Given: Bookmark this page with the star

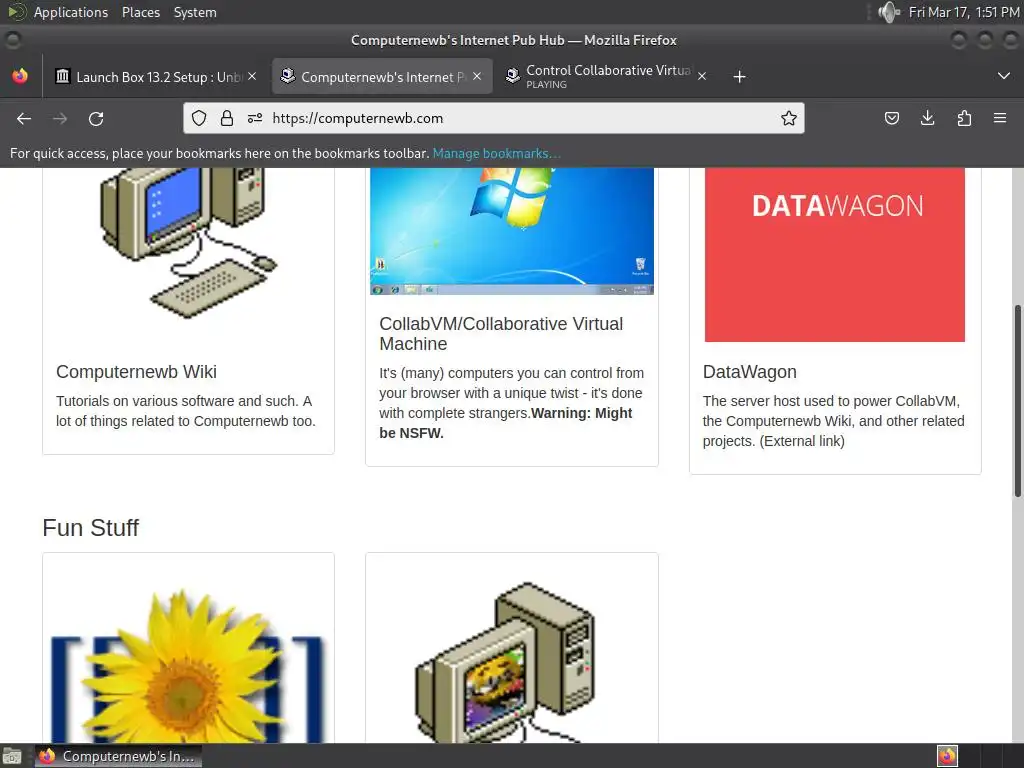Looking at the screenshot, I should pyautogui.click(x=789, y=118).
